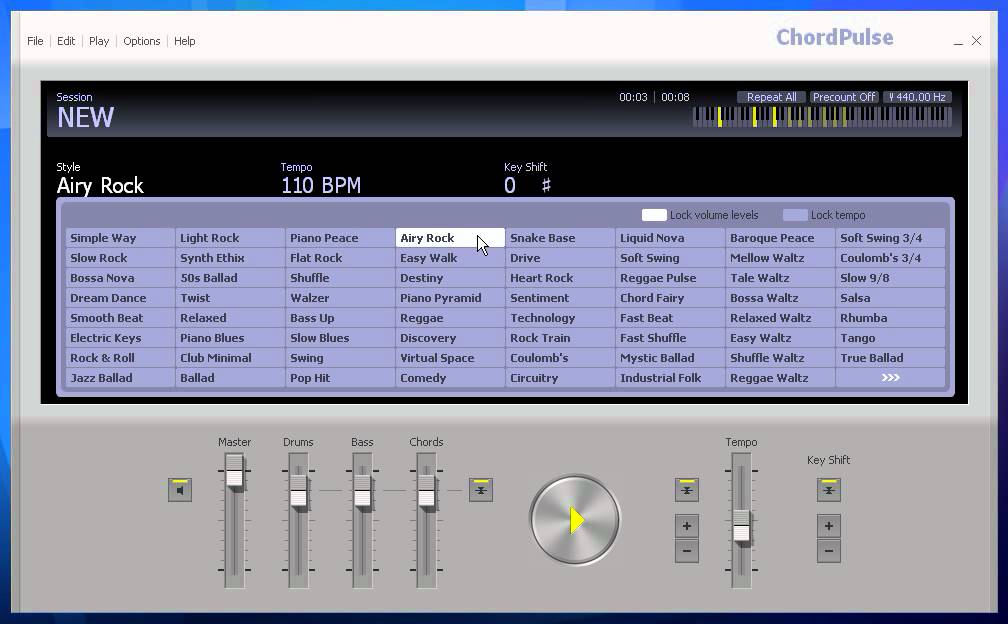Minimize the ChordPulse window
The width and height of the screenshot is (1008, 624).
point(958,41)
